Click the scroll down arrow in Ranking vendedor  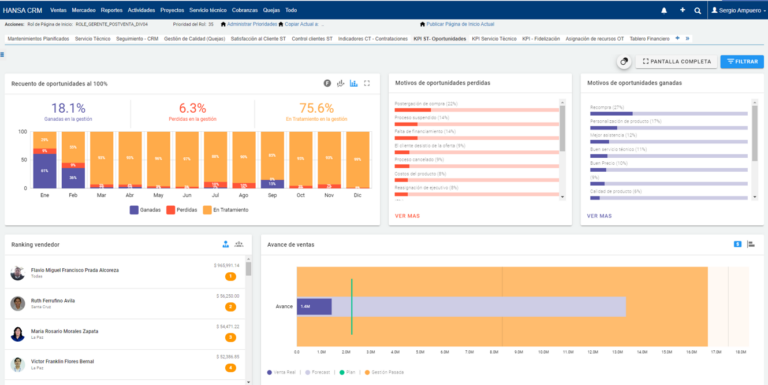pyautogui.click(x=248, y=382)
